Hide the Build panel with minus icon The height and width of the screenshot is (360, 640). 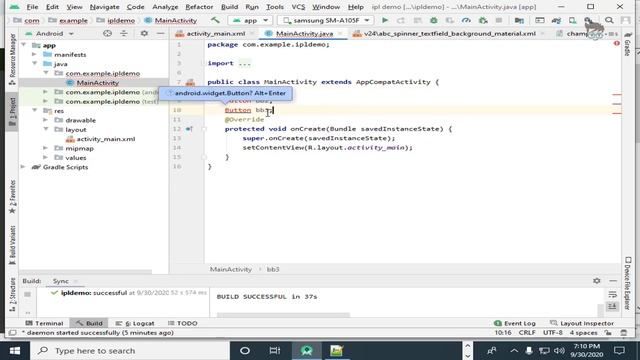613,281
